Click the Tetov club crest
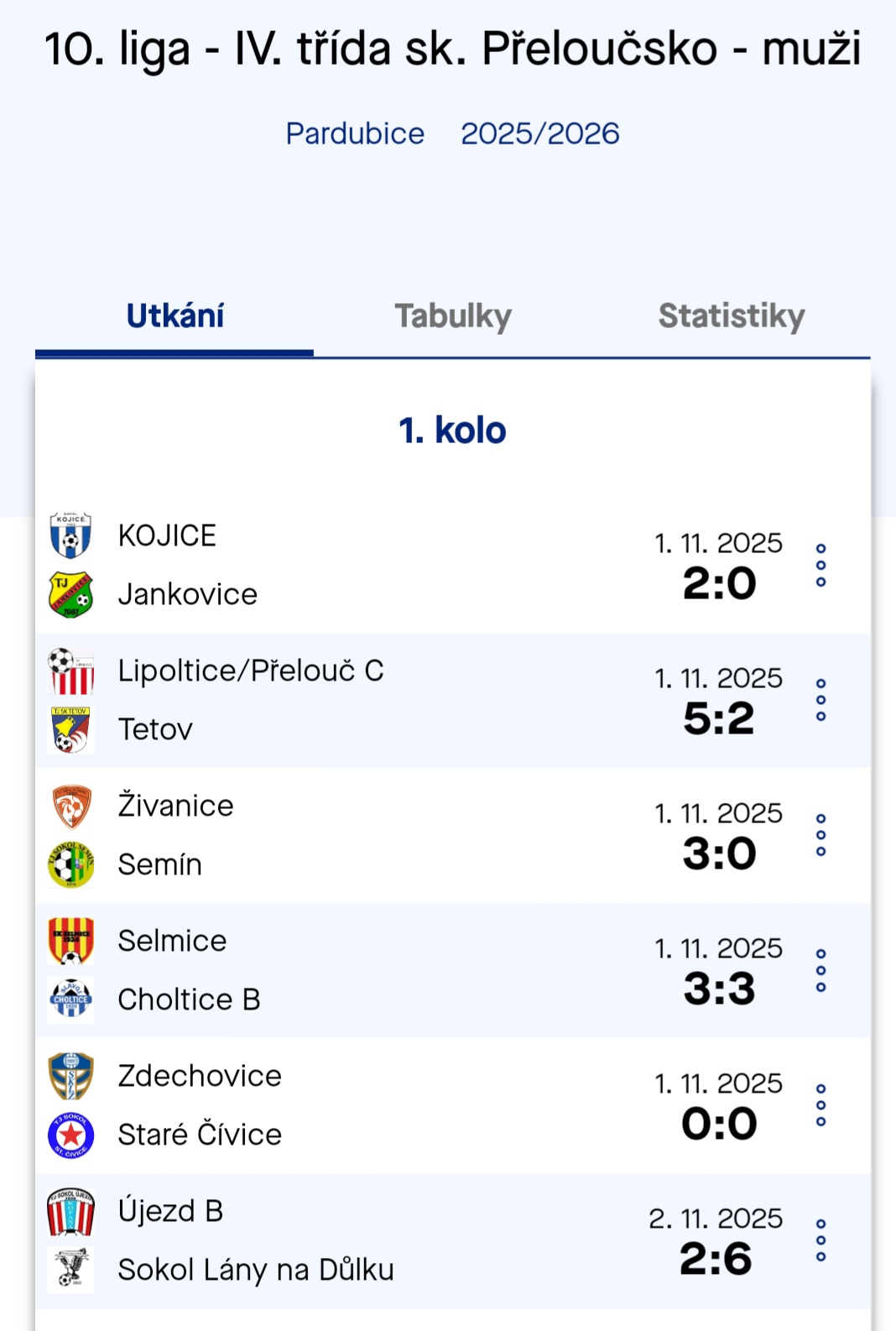 70,729
